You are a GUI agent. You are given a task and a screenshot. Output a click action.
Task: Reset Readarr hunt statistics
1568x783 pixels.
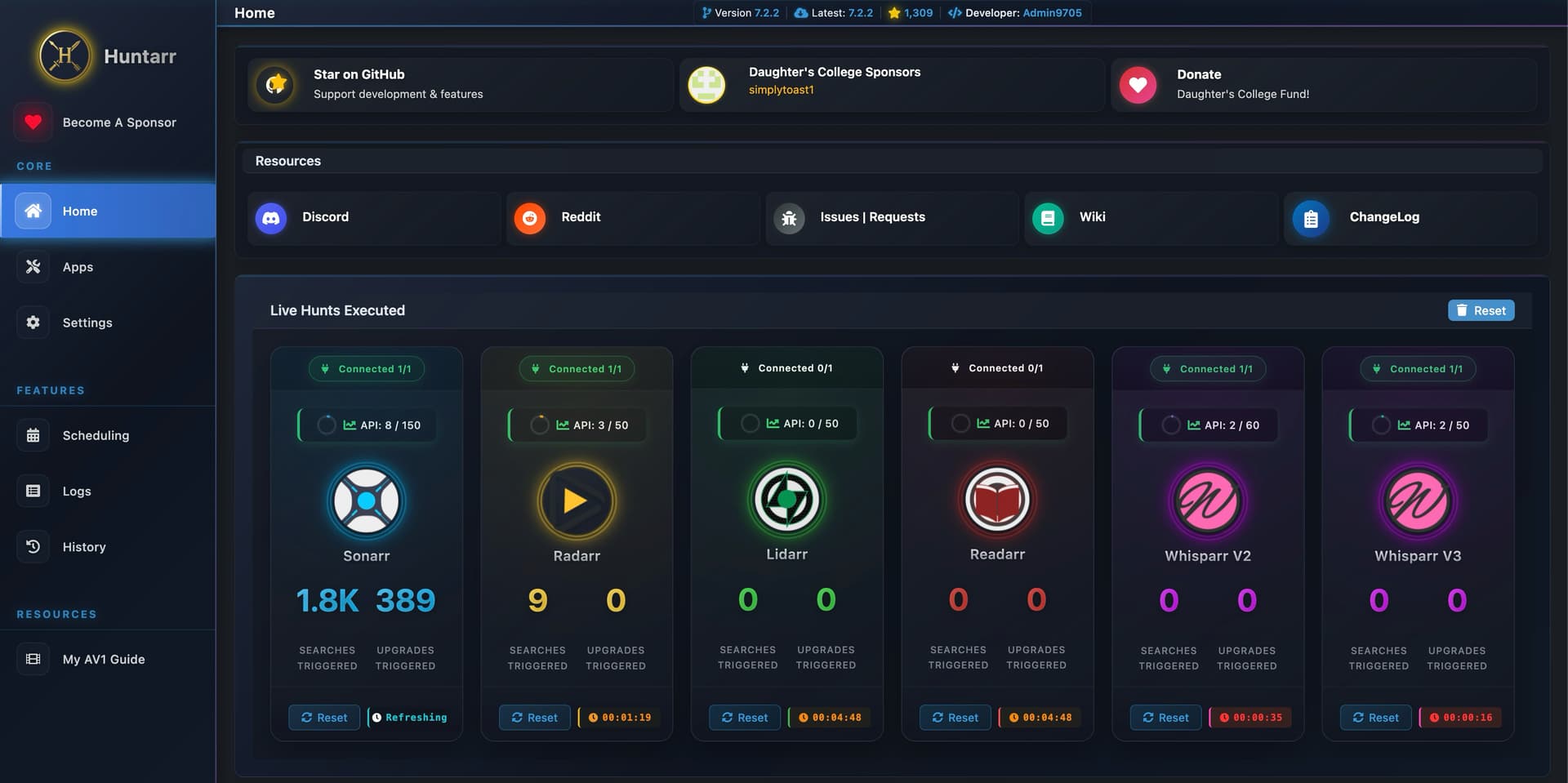tap(955, 717)
